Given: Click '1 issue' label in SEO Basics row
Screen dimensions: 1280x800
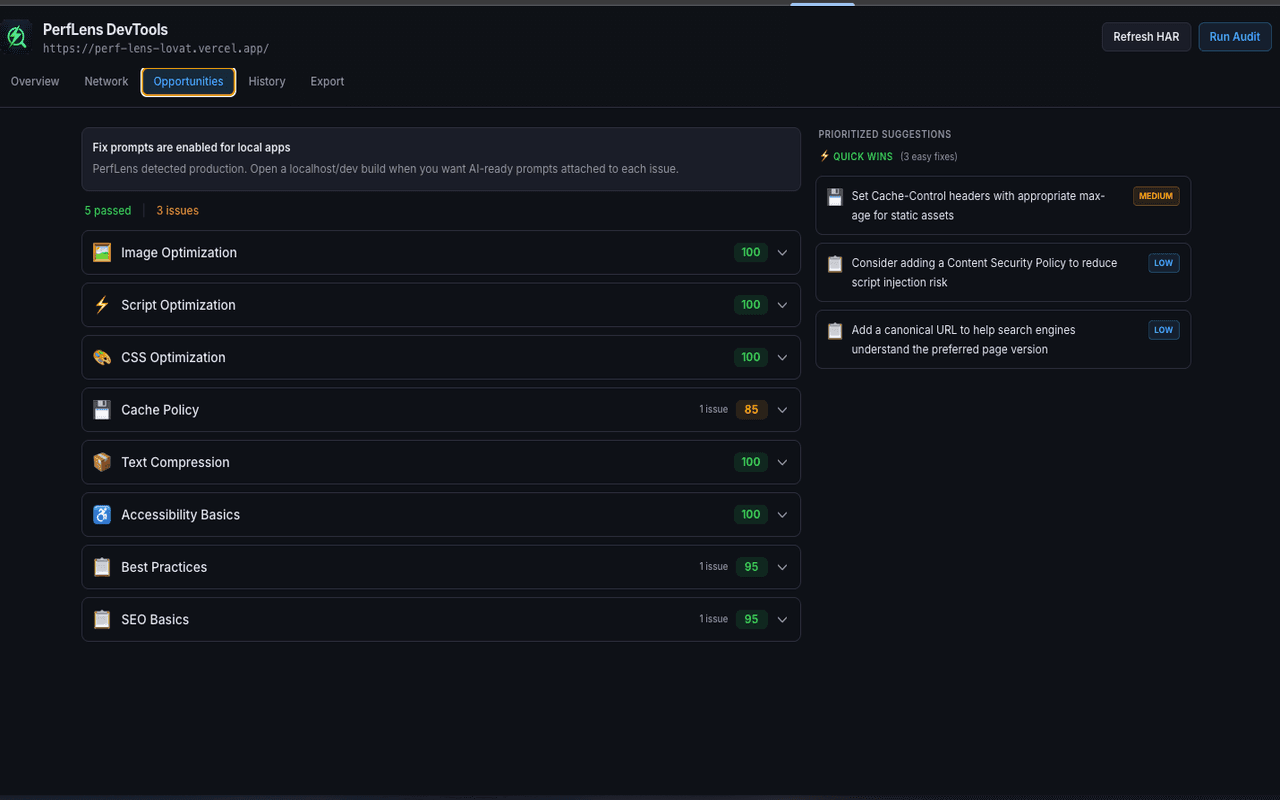Looking at the screenshot, I should [x=714, y=619].
